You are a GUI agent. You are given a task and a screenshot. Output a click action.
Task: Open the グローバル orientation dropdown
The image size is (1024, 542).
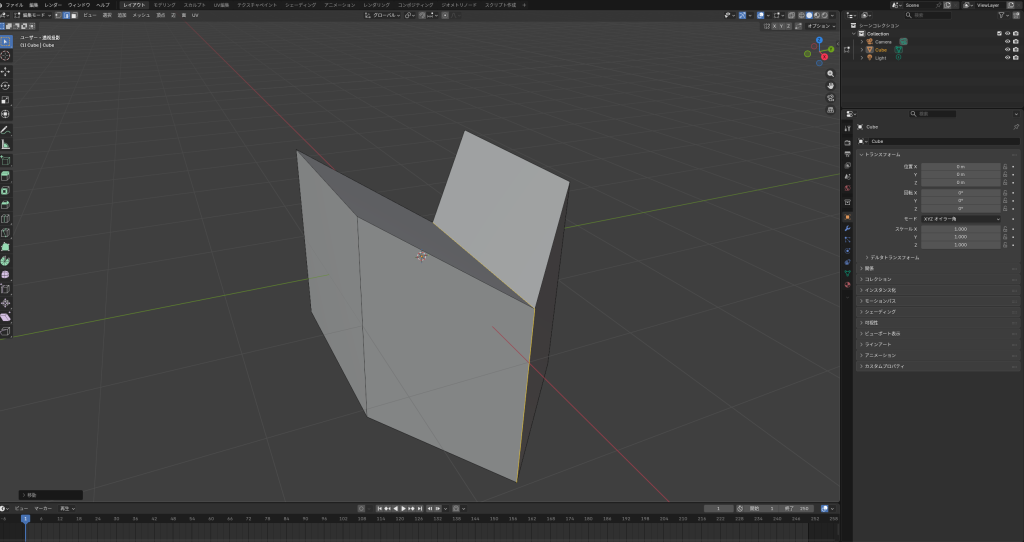coord(384,15)
